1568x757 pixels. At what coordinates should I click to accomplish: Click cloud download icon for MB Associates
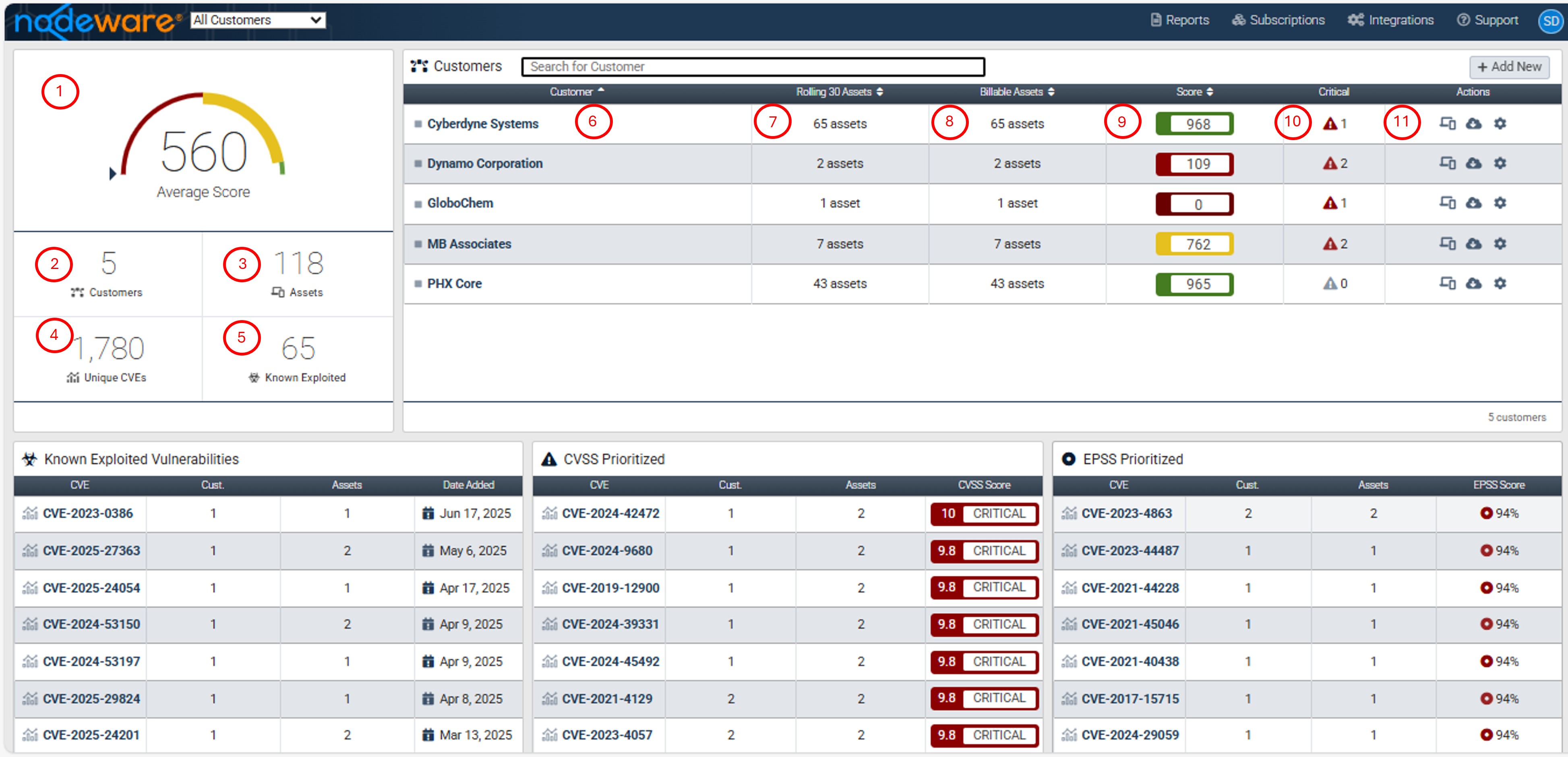click(x=1473, y=244)
